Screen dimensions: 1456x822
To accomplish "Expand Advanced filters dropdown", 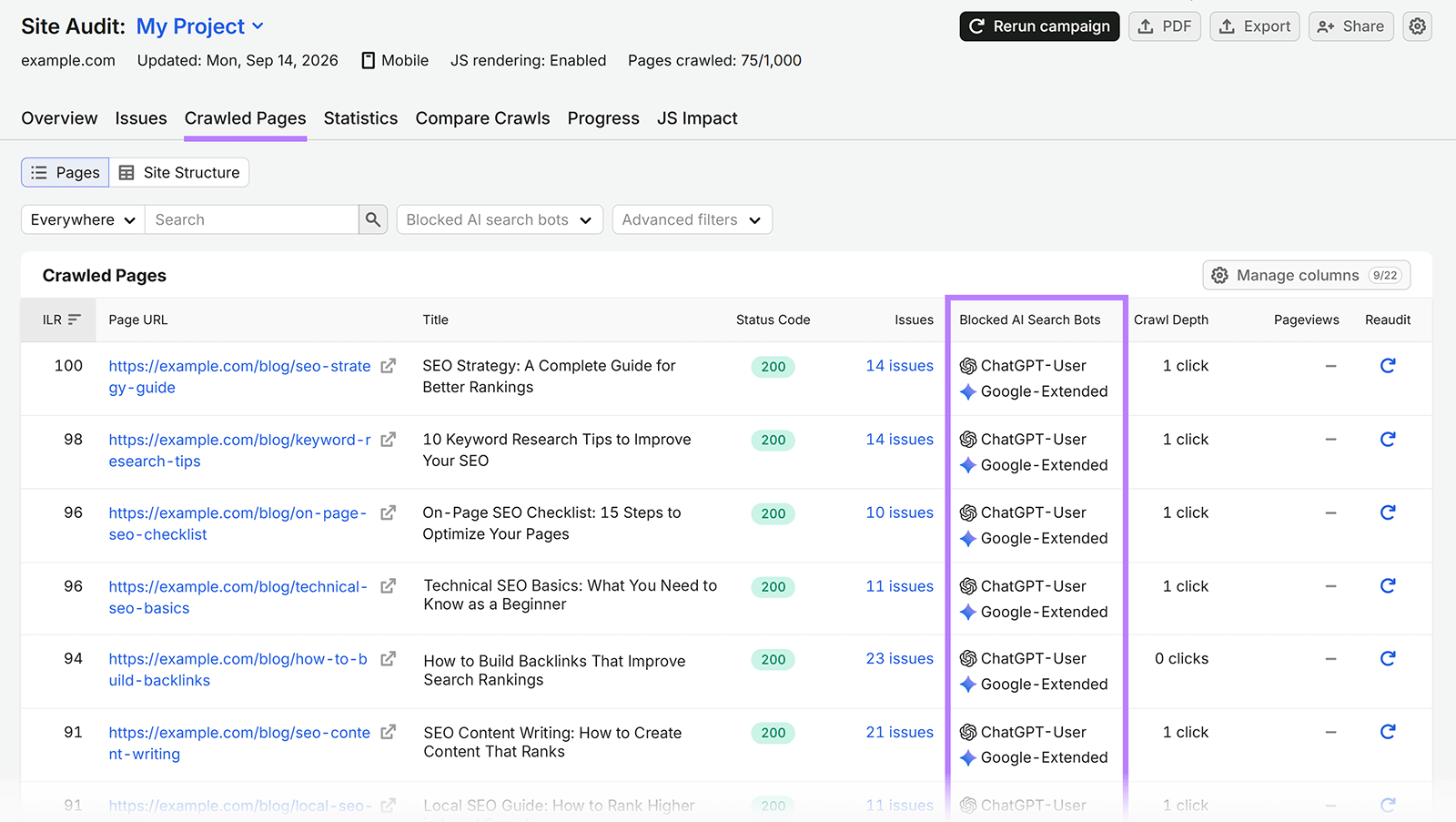I will (x=693, y=219).
